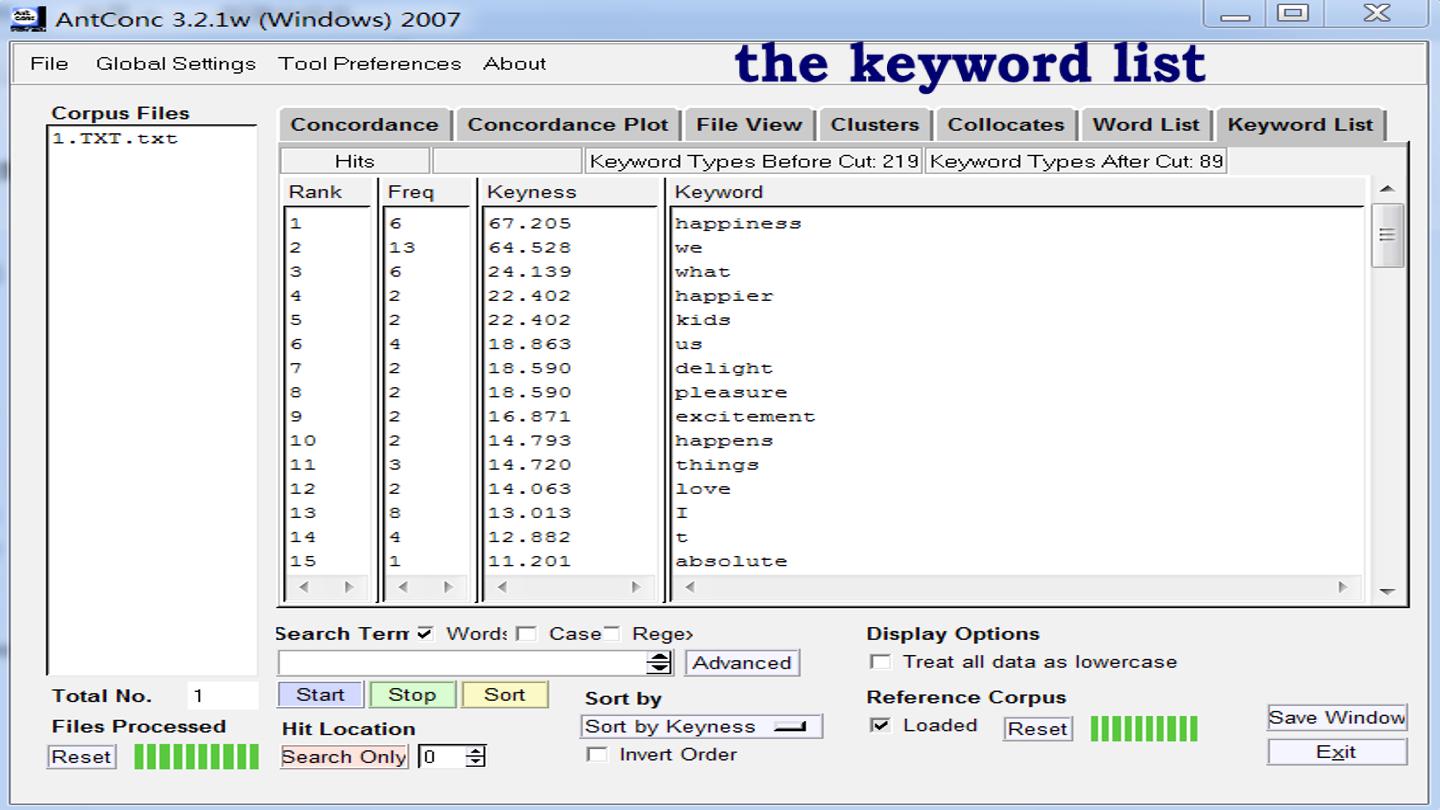This screenshot has width=1440, height=810.
Task: Open the Tool Preferences menu
Action: point(370,64)
